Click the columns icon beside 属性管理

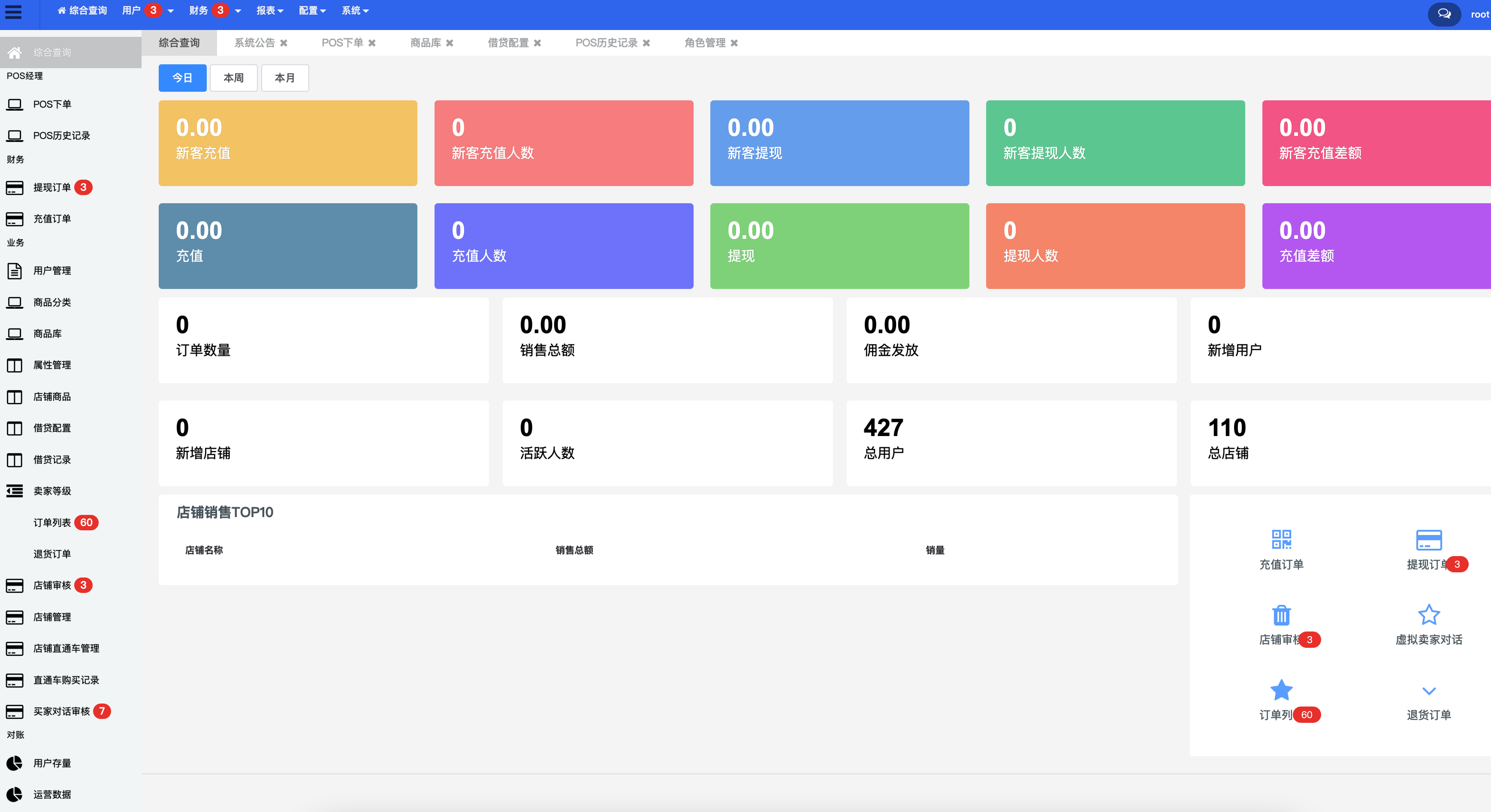click(x=15, y=365)
